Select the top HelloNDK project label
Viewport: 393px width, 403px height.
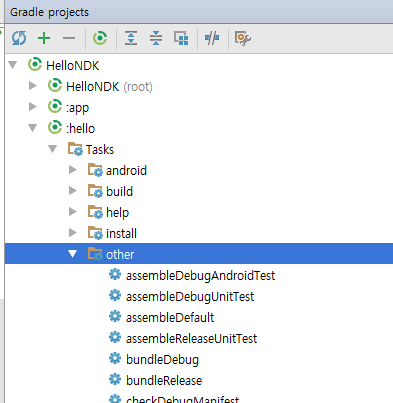[x=73, y=66]
